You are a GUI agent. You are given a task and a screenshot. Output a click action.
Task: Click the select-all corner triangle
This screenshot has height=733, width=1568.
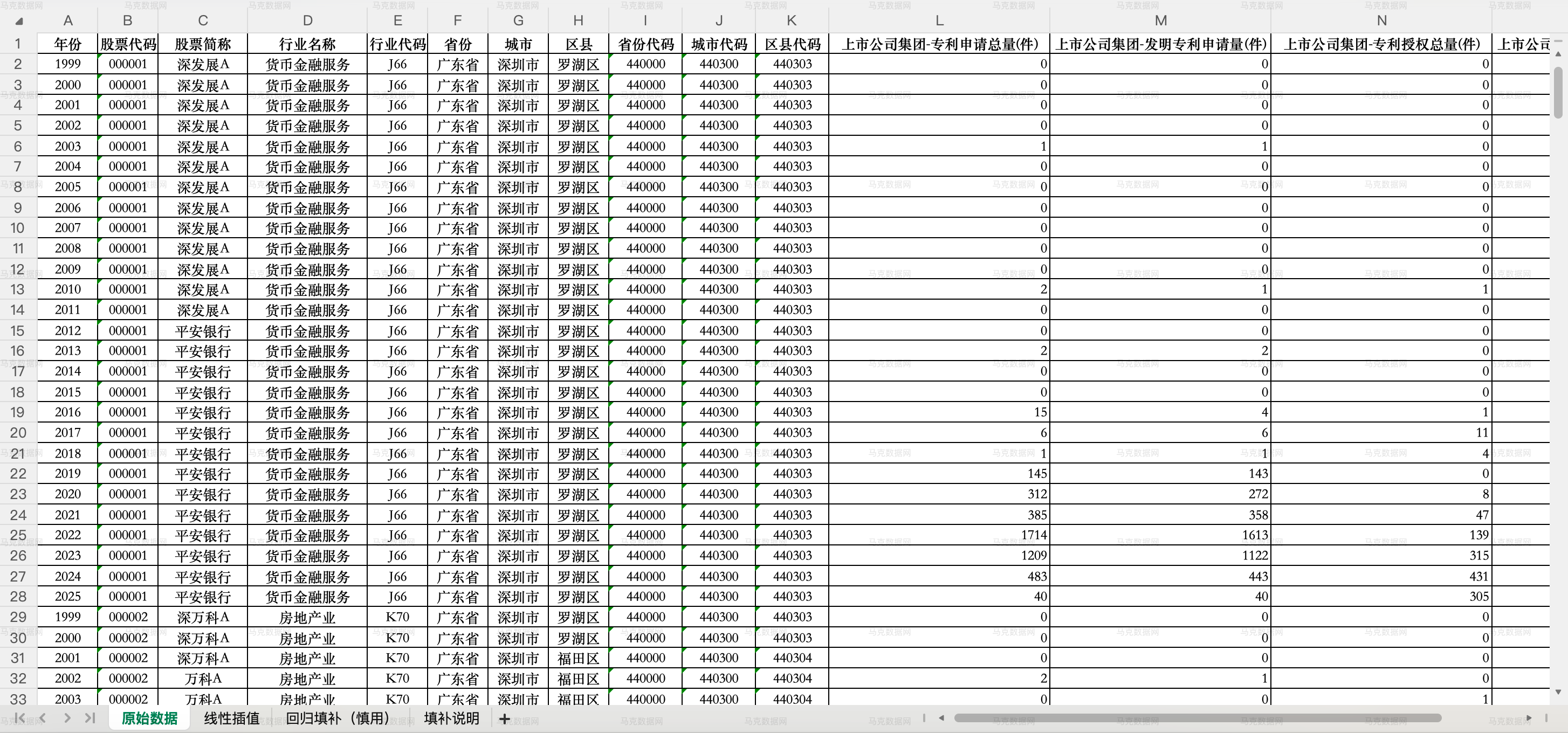click(19, 22)
